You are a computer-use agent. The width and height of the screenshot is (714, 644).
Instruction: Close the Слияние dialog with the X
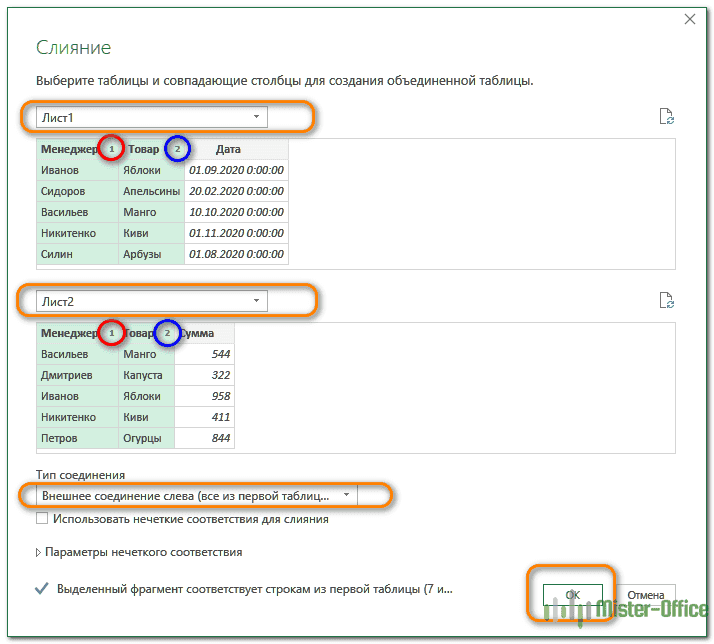pyautogui.click(x=689, y=19)
